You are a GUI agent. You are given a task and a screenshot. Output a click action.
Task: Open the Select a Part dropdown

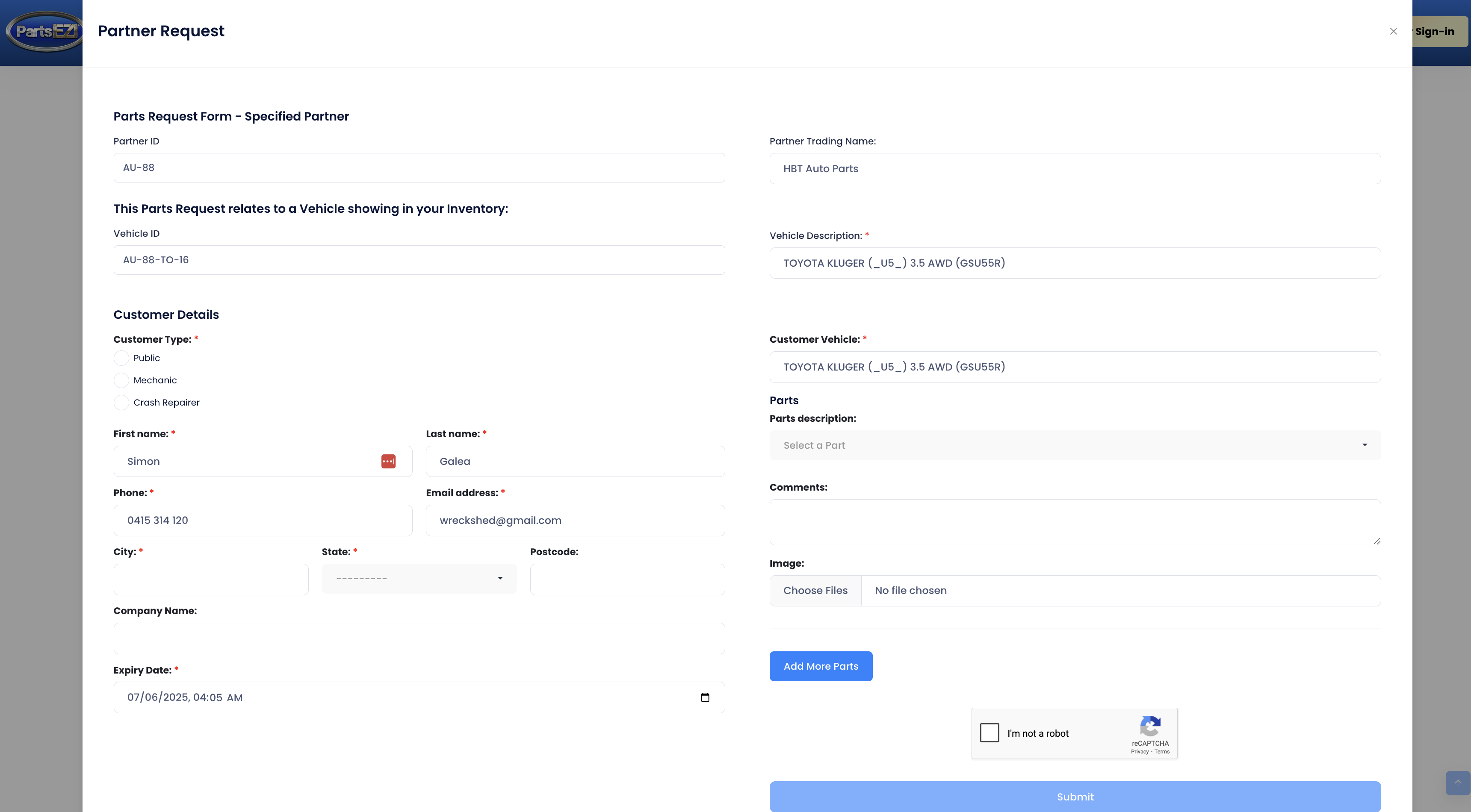click(x=1075, y=445)
